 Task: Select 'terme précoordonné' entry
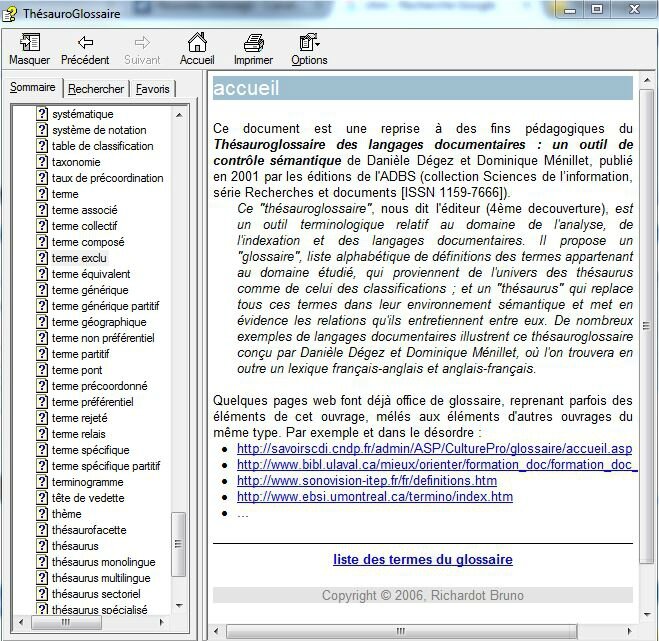(100, 385)
